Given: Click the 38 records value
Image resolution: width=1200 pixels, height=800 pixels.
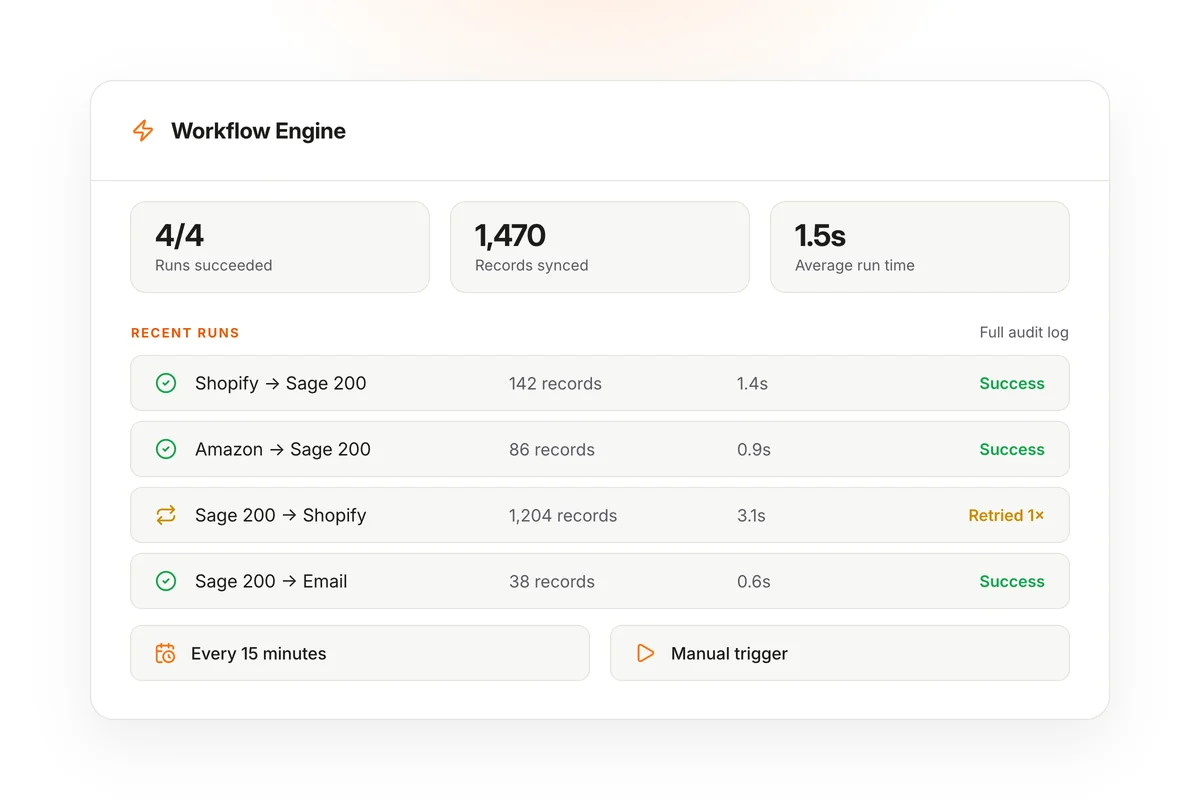Looking at the screenshot, I should tap(552, 581).
